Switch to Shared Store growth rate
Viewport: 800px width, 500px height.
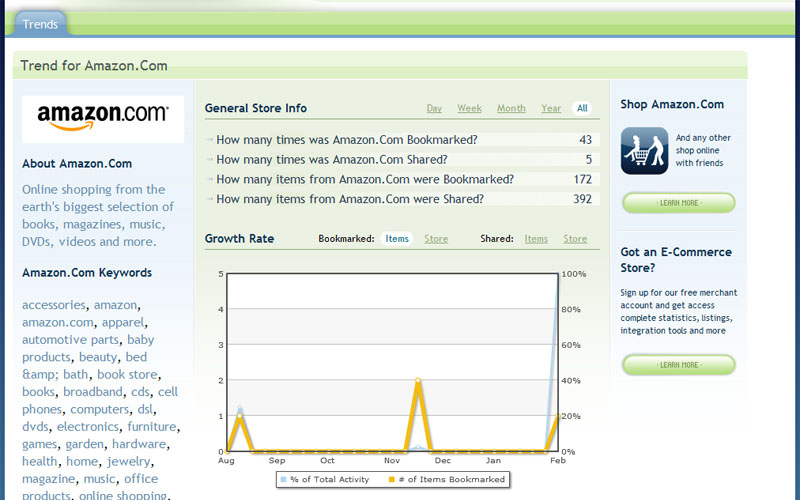(575, 239)
